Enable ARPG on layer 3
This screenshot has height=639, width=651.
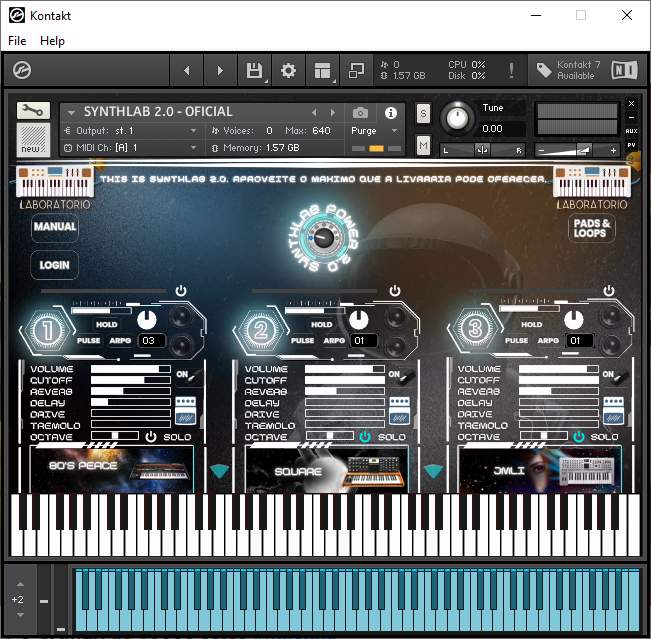(548, 340)
